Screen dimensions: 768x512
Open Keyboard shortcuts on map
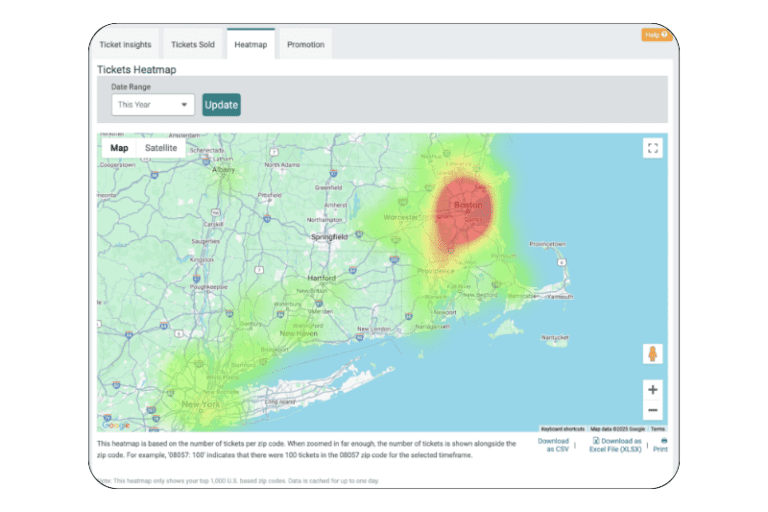[x=562, y=428]
